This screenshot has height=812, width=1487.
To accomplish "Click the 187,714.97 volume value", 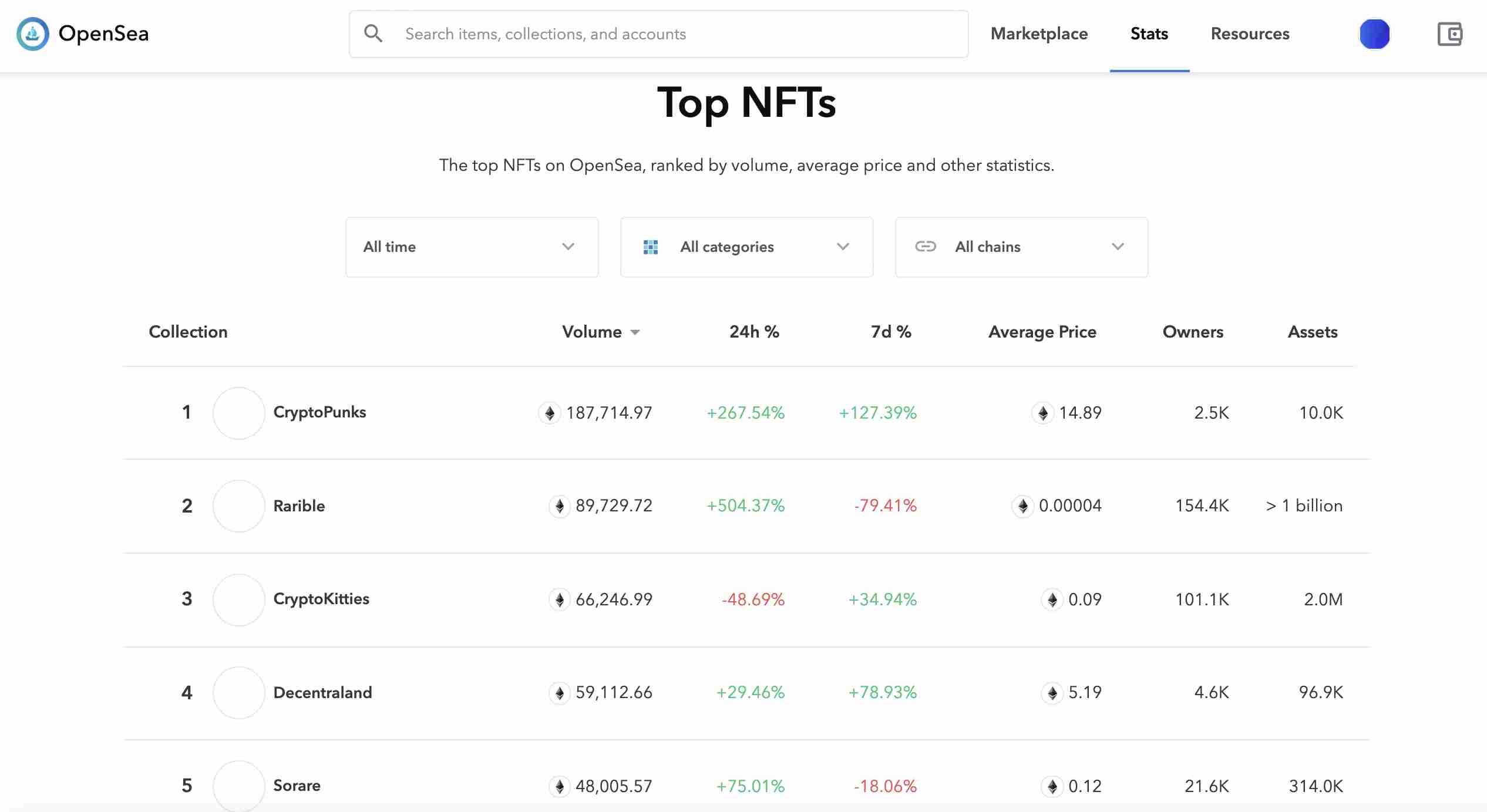I will coord(609,413).
